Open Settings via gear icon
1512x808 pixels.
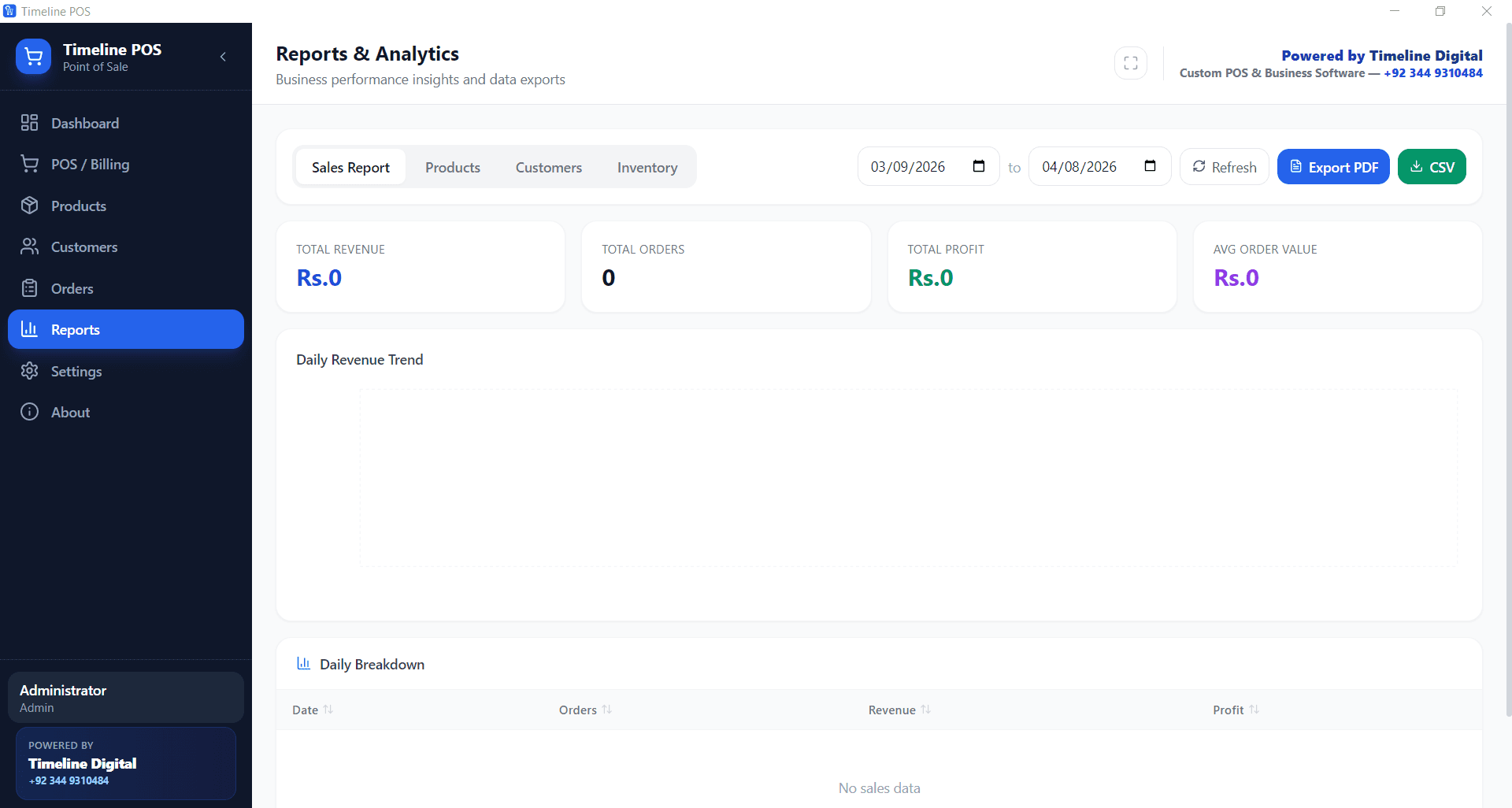coord(30,371)
